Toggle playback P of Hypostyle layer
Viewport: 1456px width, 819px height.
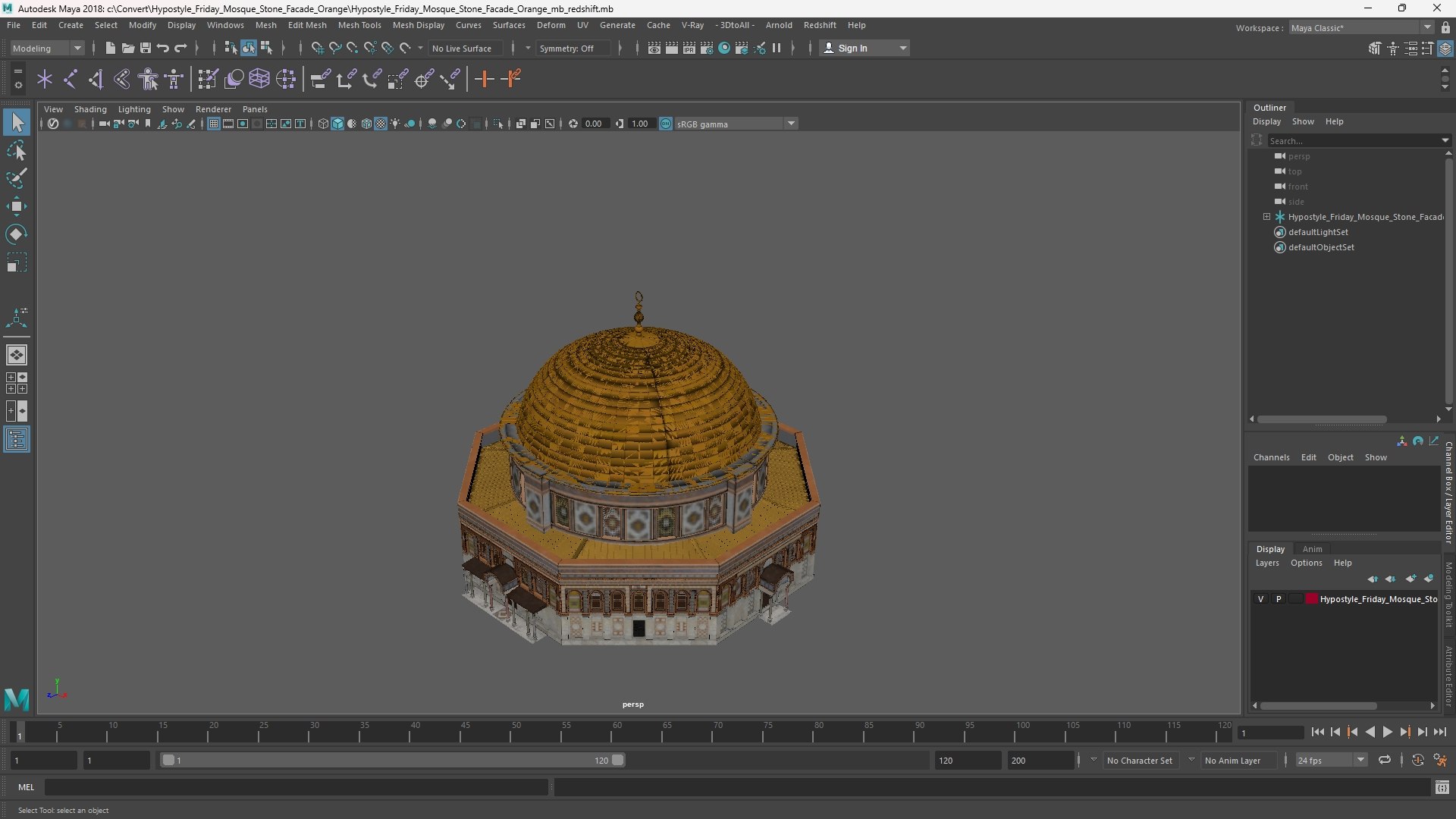point(1279,599)
